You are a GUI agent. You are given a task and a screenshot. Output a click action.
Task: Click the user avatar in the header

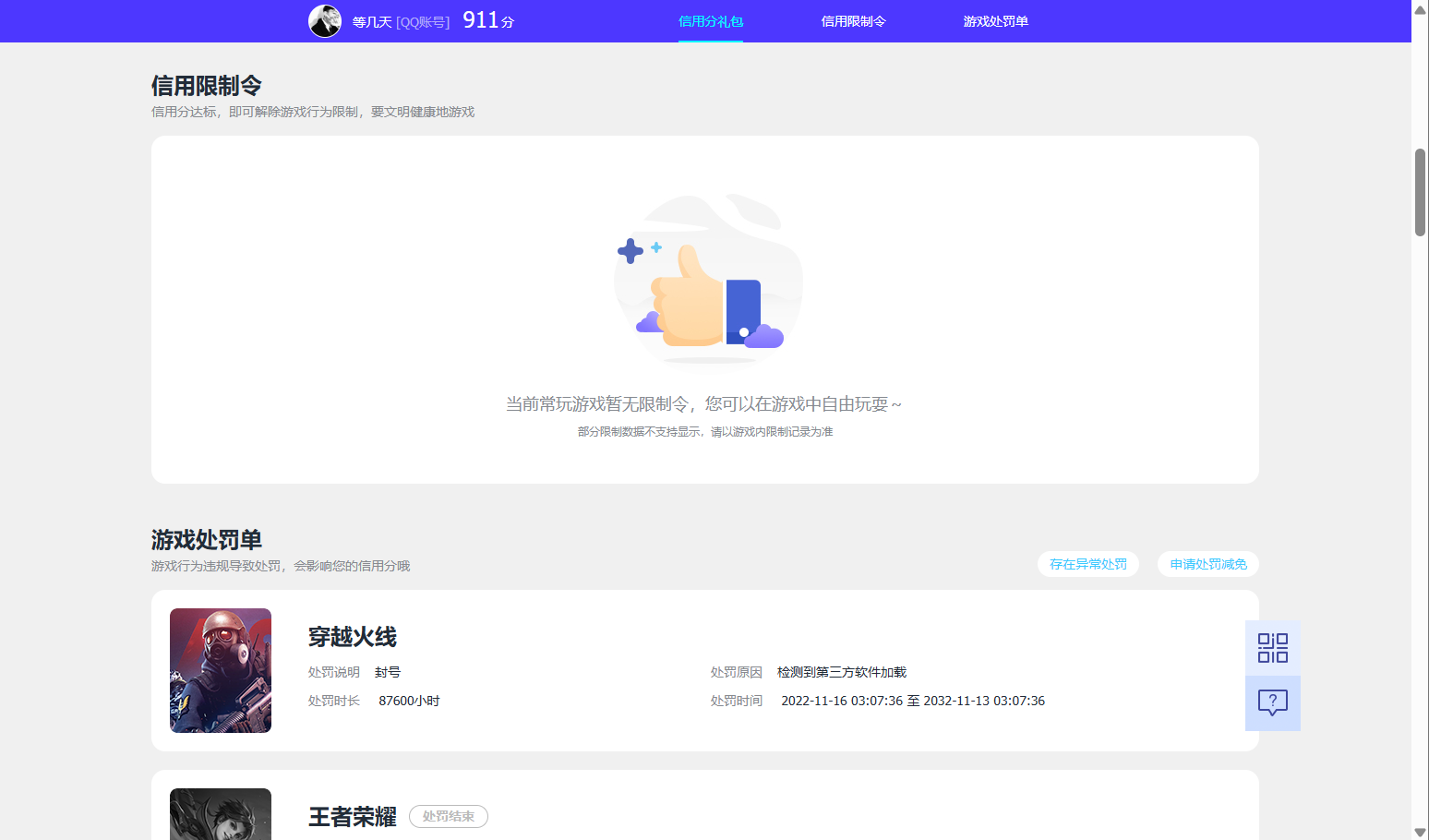tap(325, 21)
